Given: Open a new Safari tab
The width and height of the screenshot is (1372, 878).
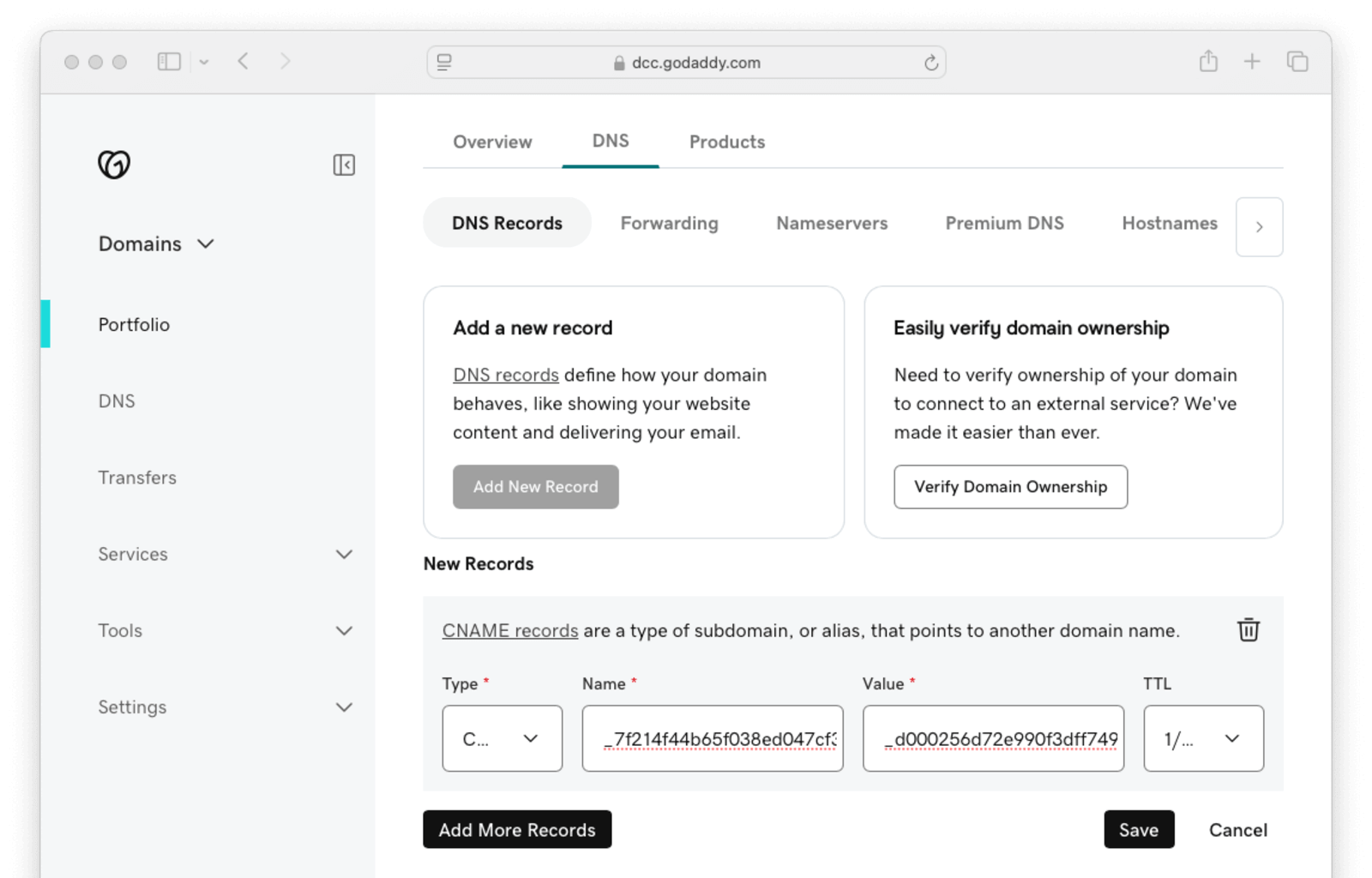Looking at the screenshot, I should pyautogui.click(x=1252, y=62).
